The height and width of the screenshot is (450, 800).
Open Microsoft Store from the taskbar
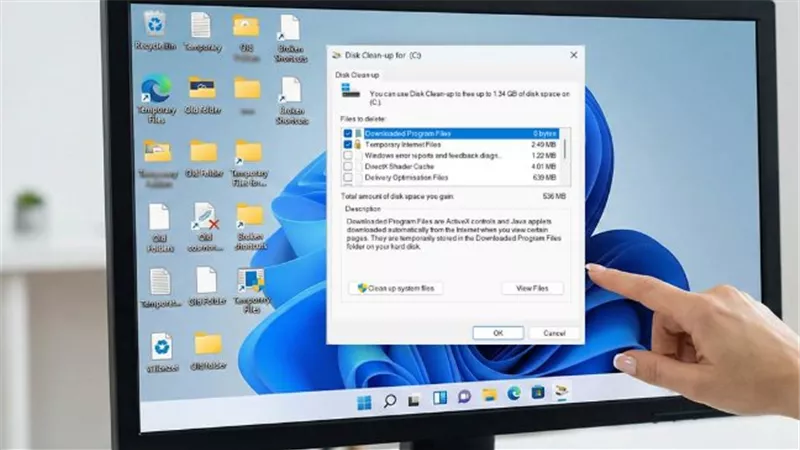pos(538,392)
